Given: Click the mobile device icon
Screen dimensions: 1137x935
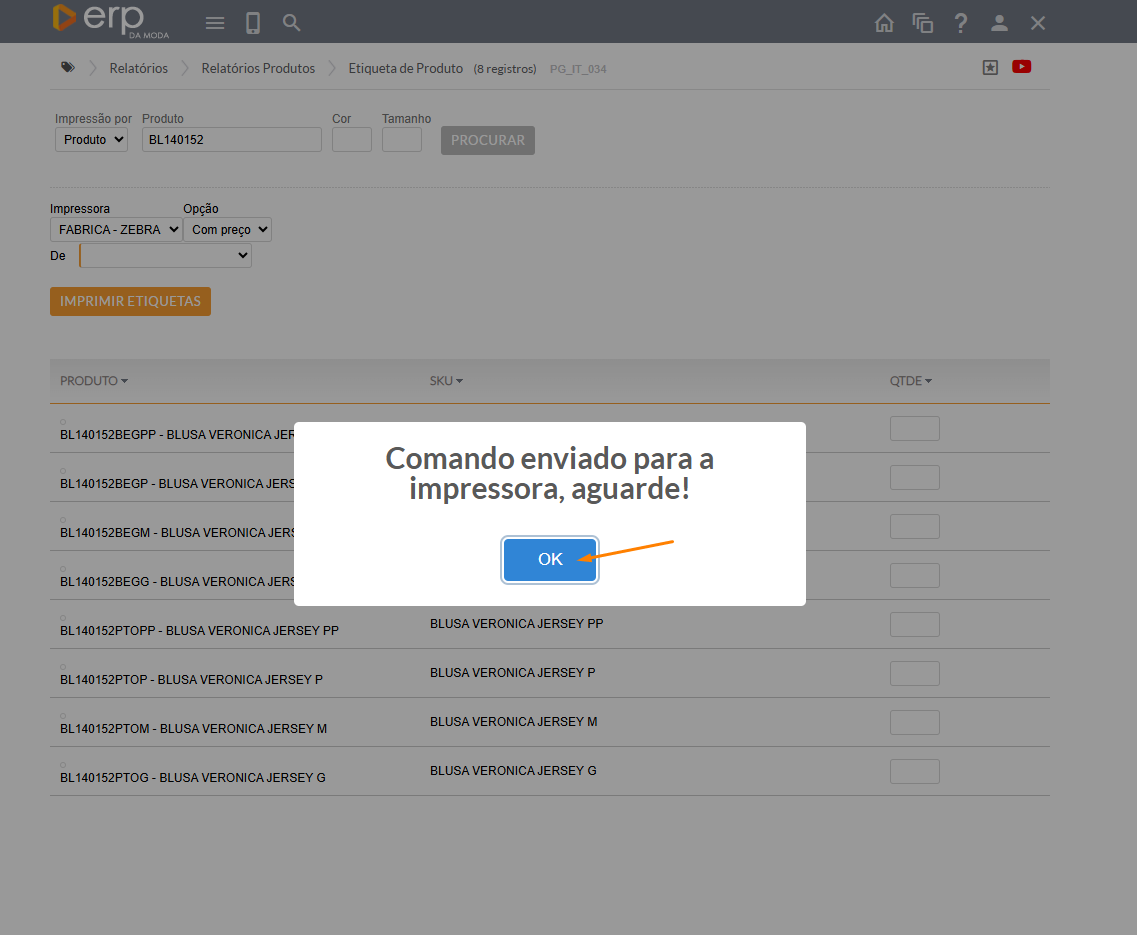Looking at the screenshot, I should 253,23.
